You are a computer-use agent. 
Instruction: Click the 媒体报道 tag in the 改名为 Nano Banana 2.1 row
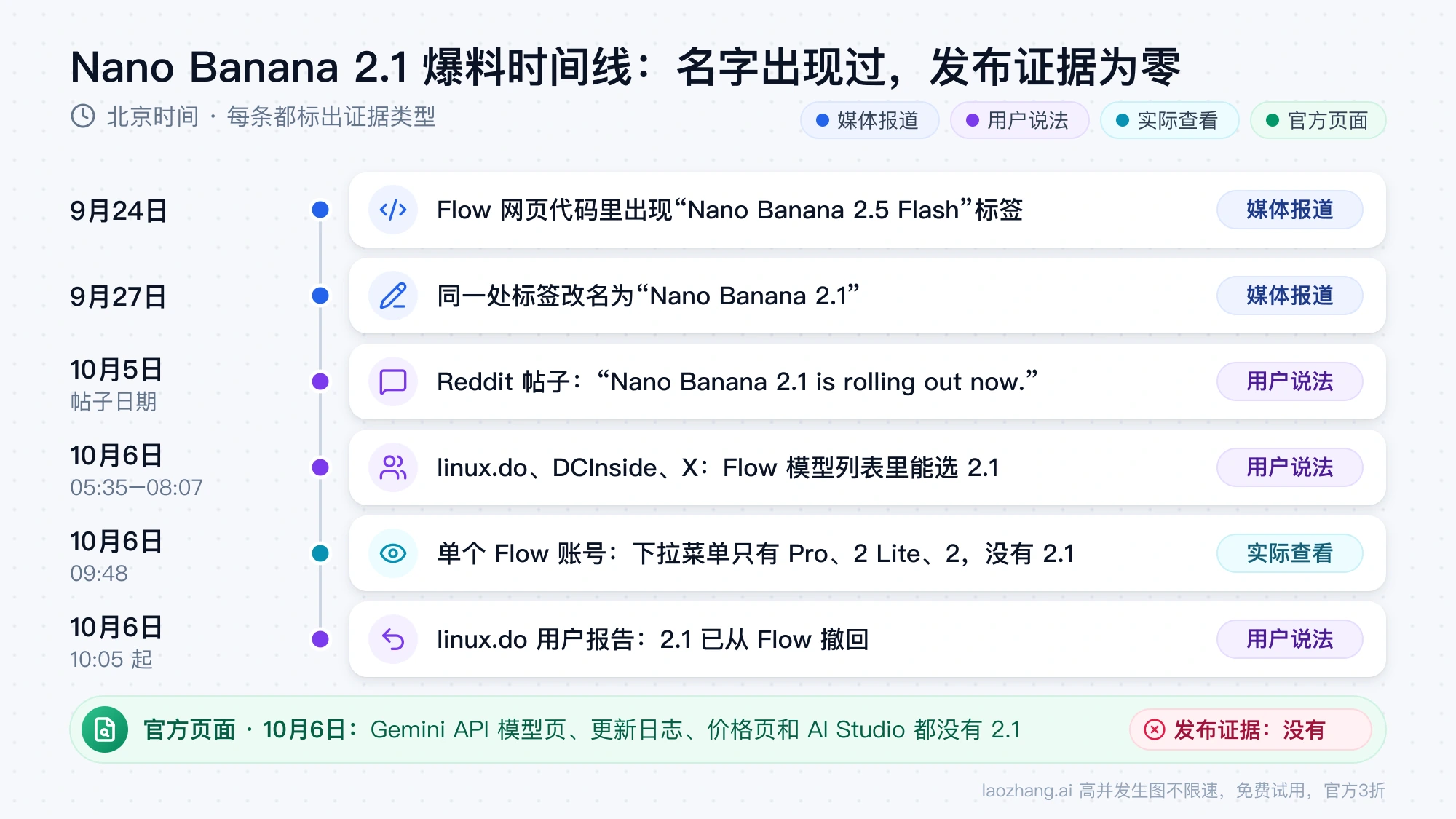(x=1289, y=296)
